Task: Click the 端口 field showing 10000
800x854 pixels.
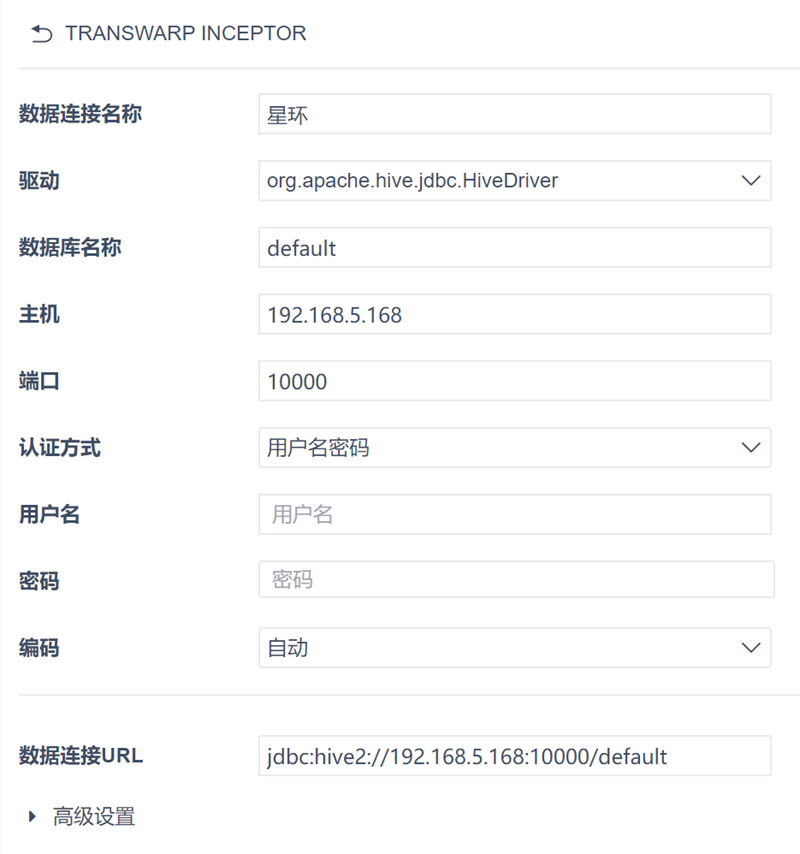Action: (x=515, y=381)
